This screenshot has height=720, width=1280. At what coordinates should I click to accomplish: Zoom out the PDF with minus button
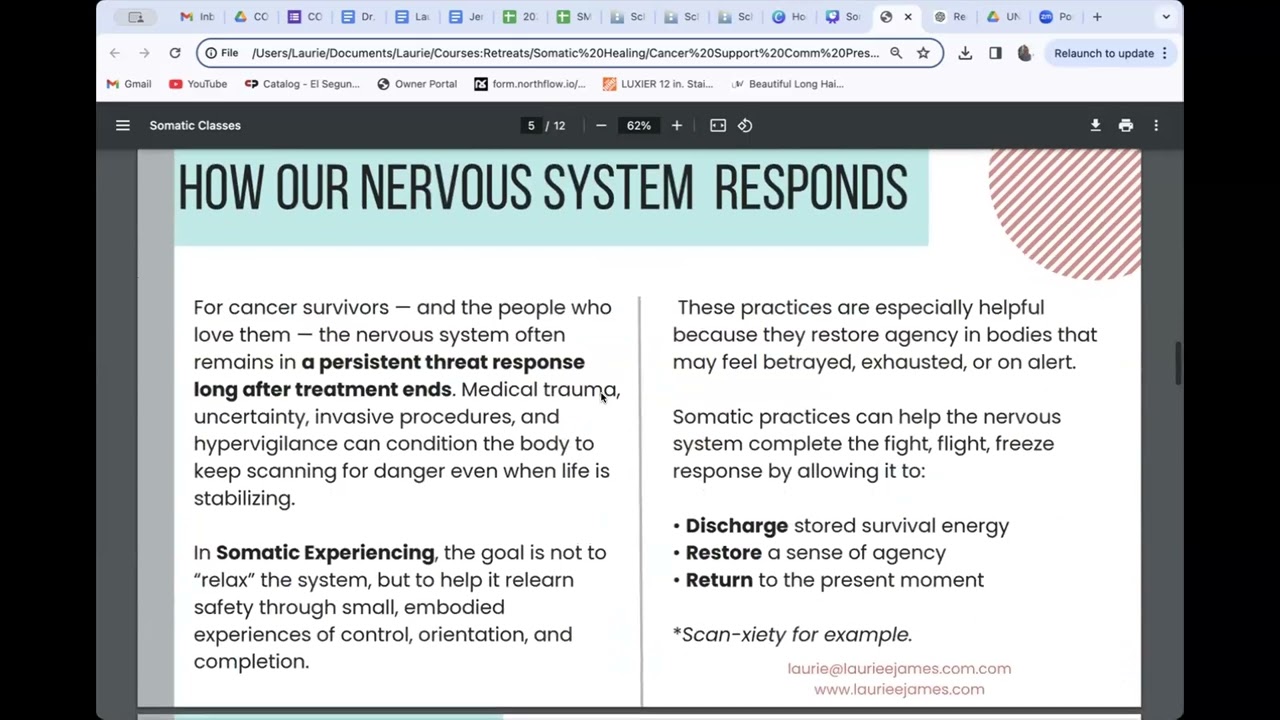coord(601,125)
